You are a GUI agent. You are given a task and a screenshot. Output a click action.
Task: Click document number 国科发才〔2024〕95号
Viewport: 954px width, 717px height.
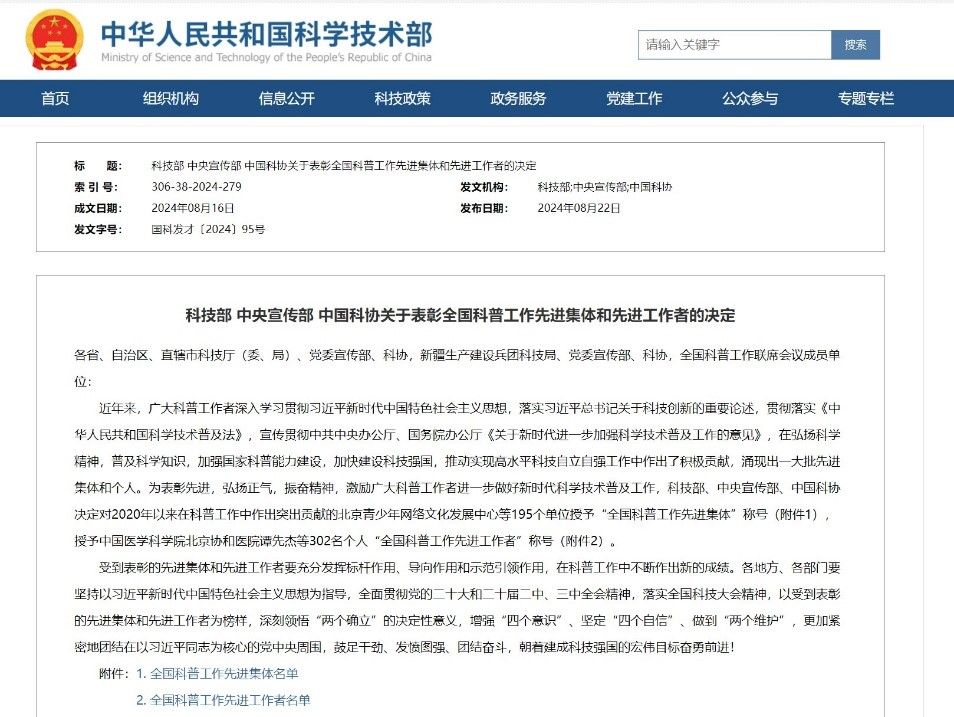(208, 229)
